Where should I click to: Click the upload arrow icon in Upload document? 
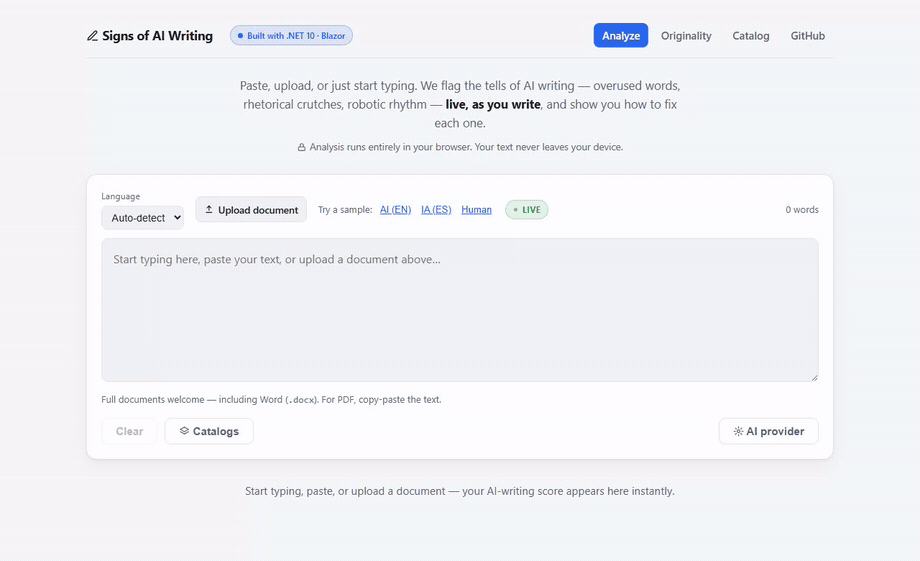(x=209, y=209)
